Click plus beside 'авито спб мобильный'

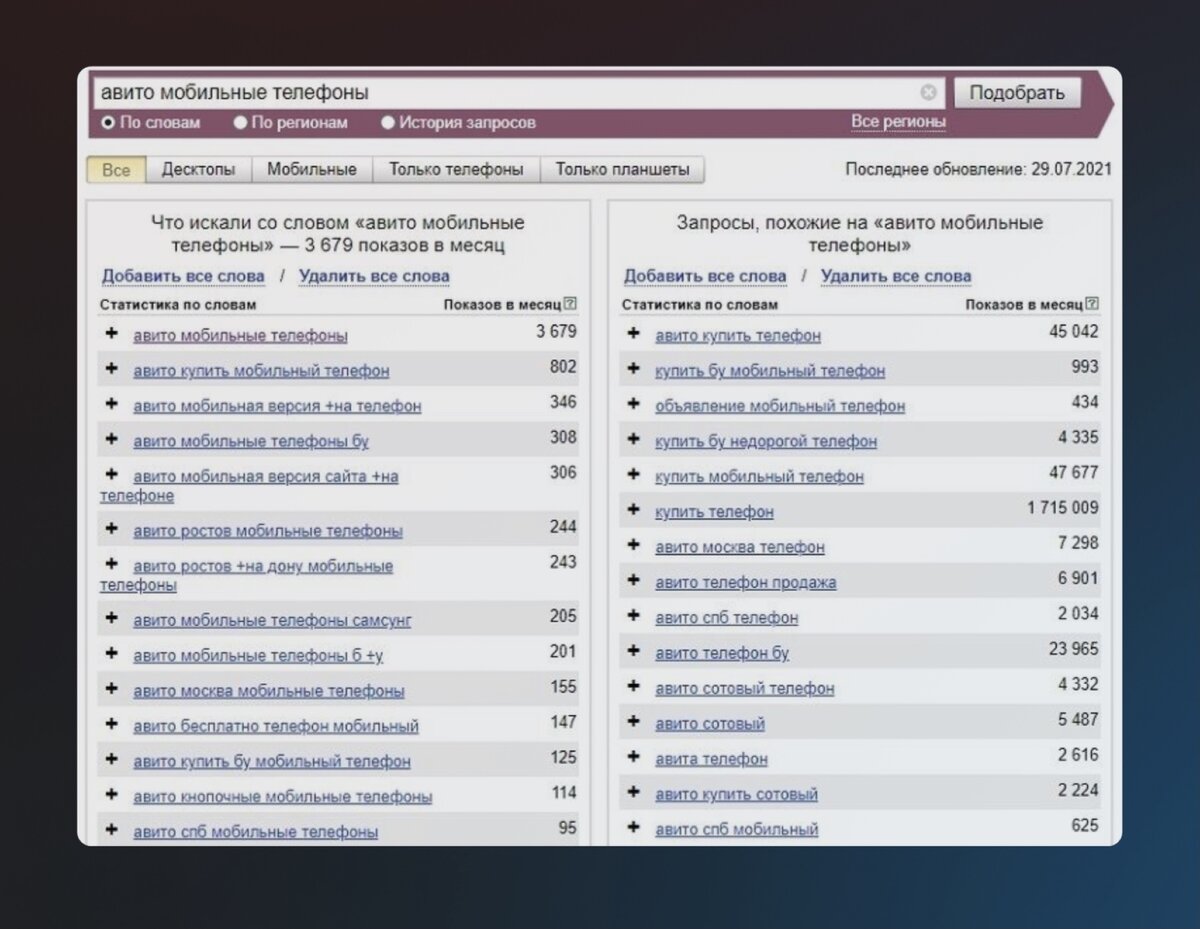click(633, 827)
